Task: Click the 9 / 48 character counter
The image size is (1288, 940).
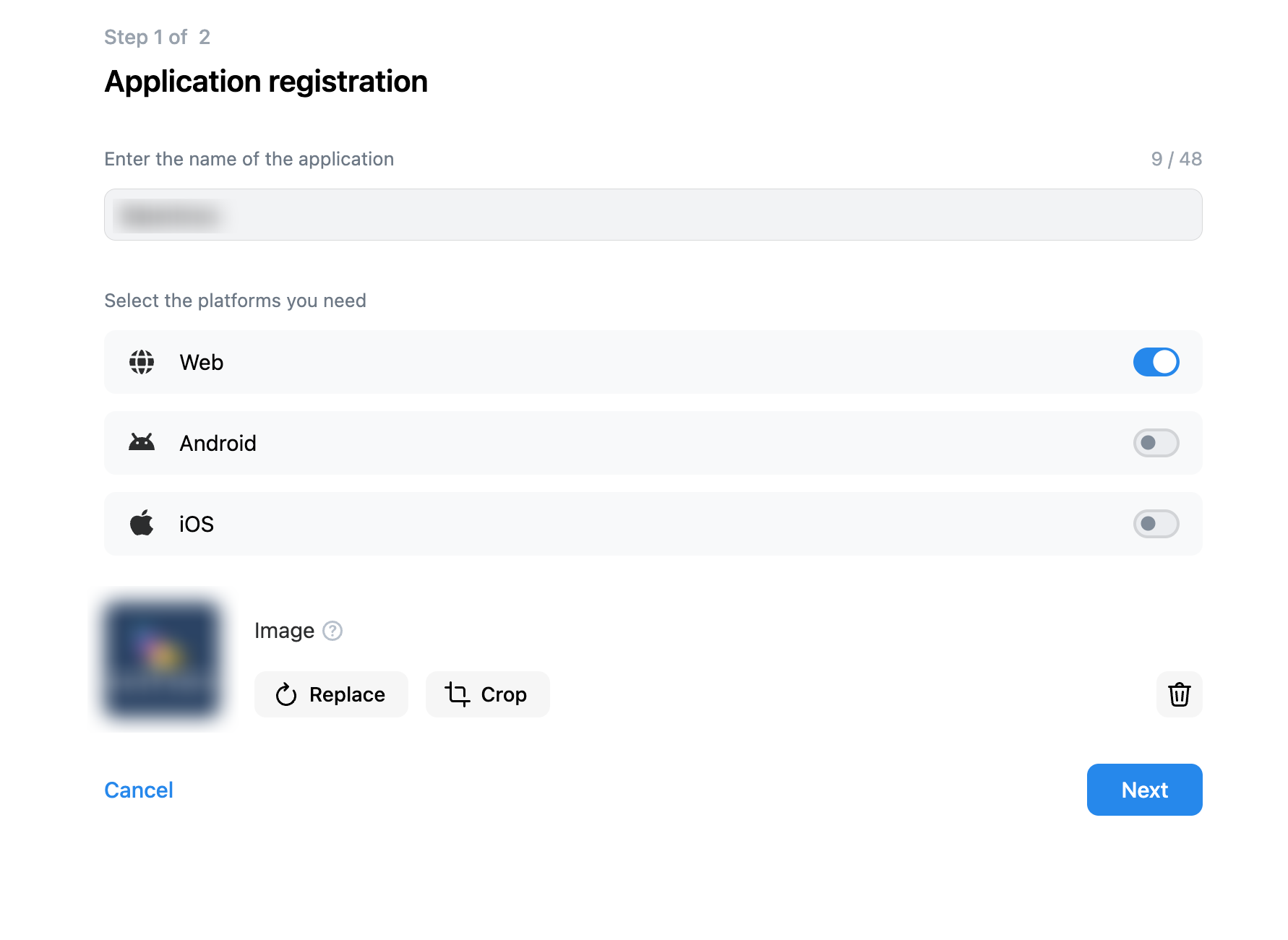Action: [x=1176, y=159]
